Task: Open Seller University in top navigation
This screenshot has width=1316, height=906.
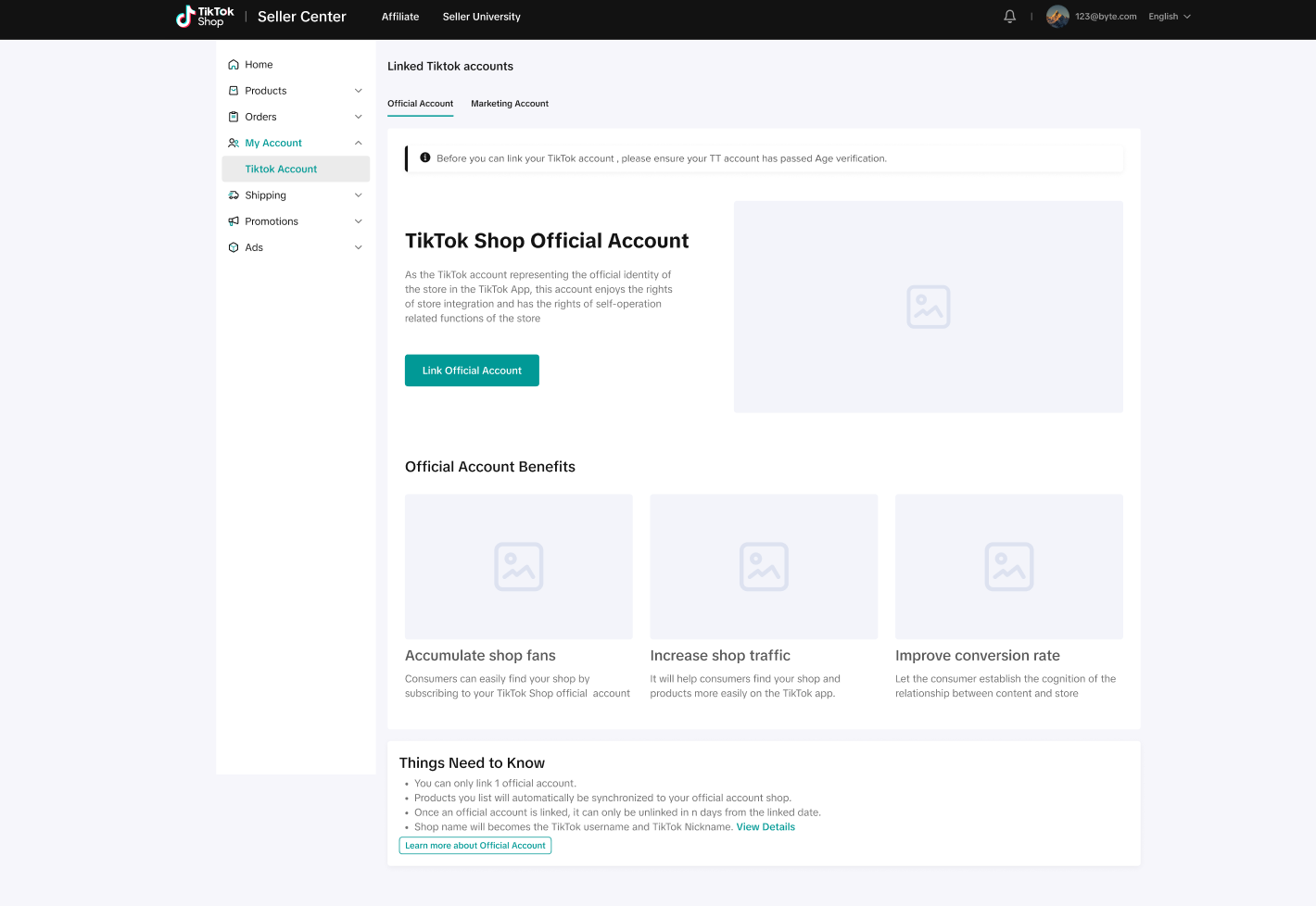Action: point(482,17)
